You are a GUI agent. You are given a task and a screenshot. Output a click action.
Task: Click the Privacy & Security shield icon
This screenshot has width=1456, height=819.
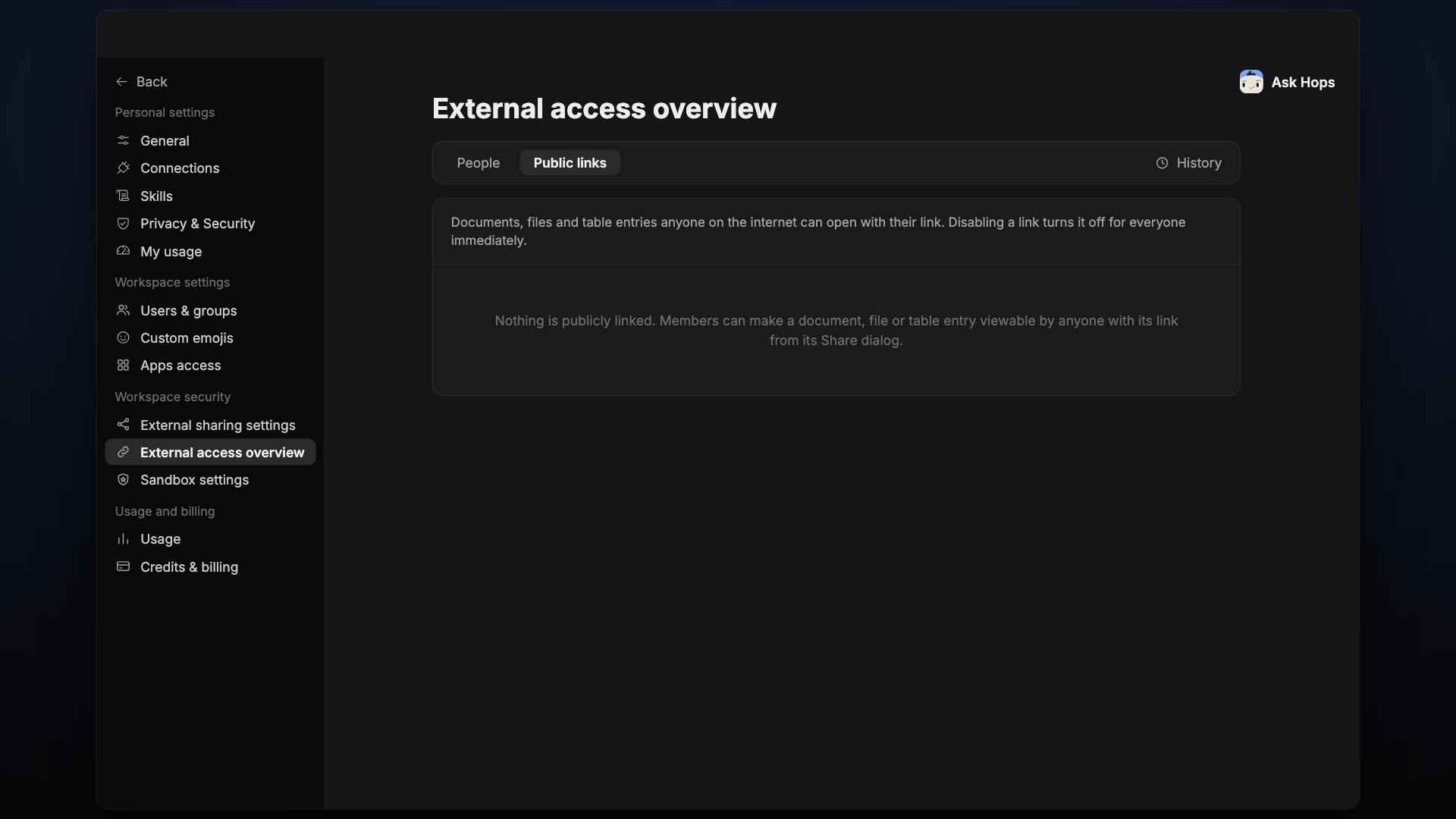[x=123, y=223]
